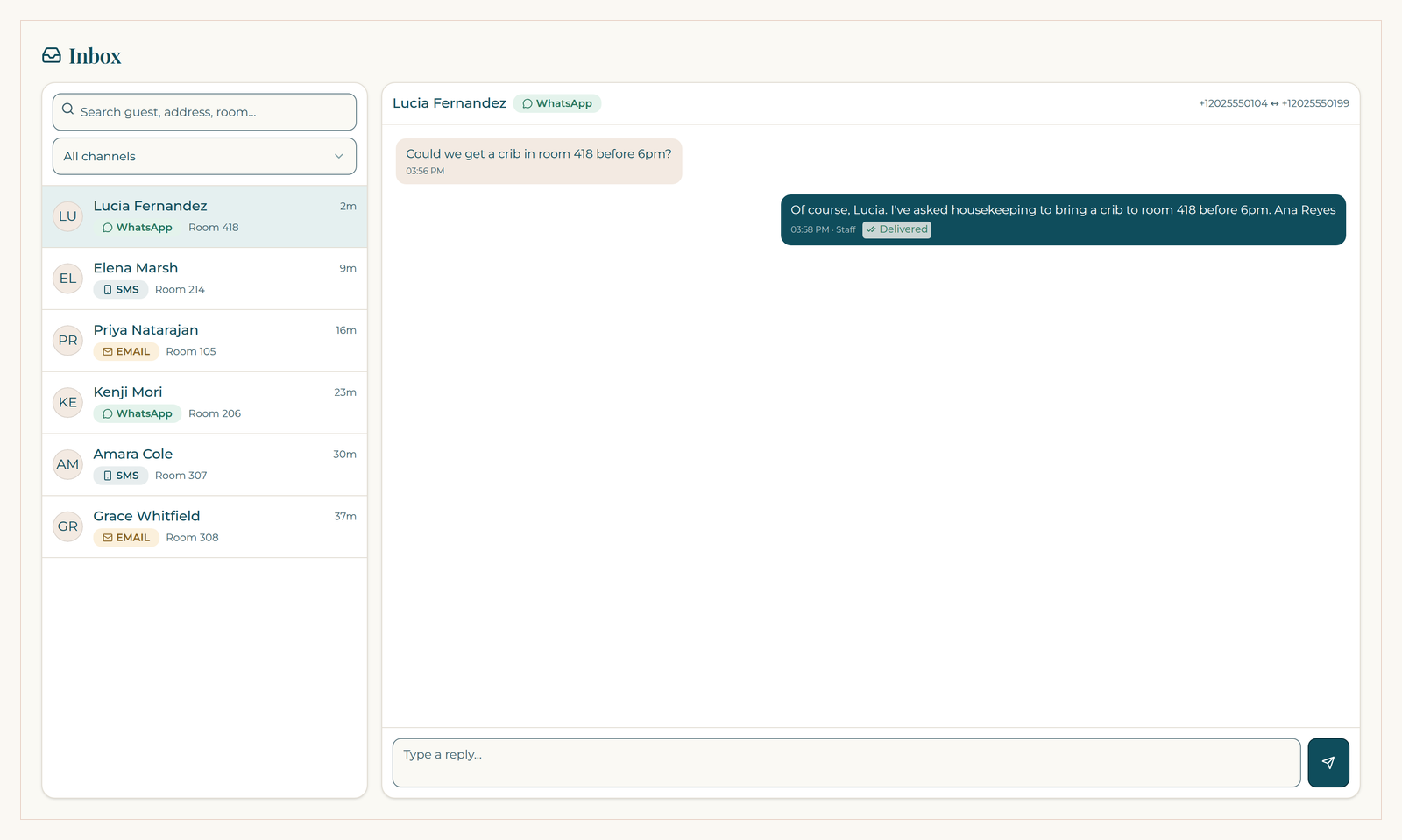Click WhatsApp badge on Kenji Mori's row
1402x840 pixels.
[x=138, y=413]
